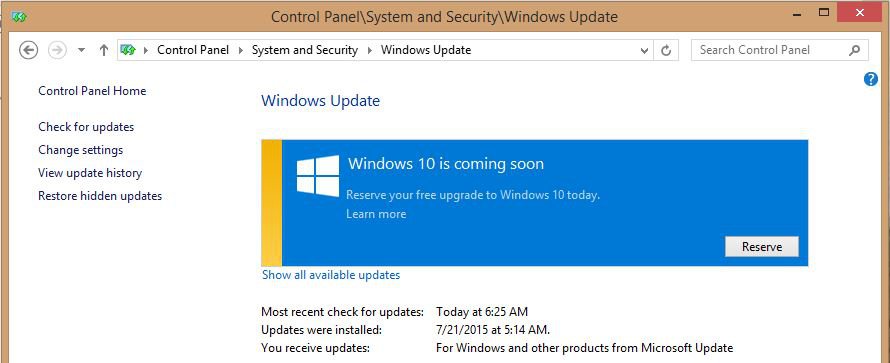
Task: Open the blue Help question mark
Action: point(871,79)
